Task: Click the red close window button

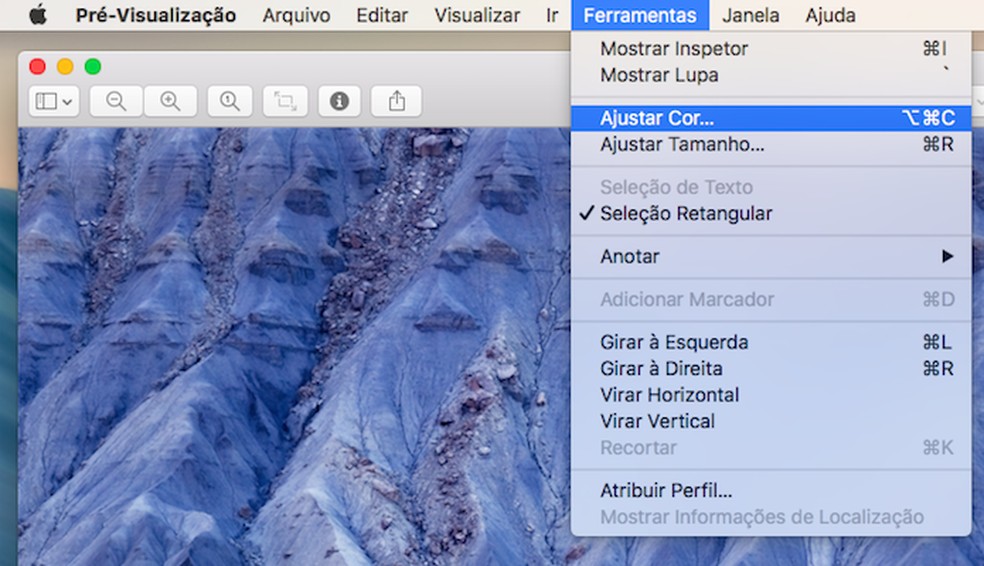Action: [38, 67]
